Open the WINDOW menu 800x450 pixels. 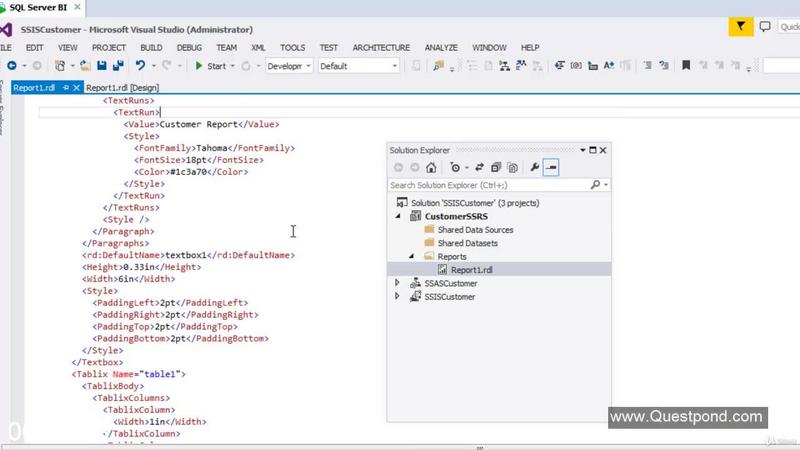tap(489, 47)
